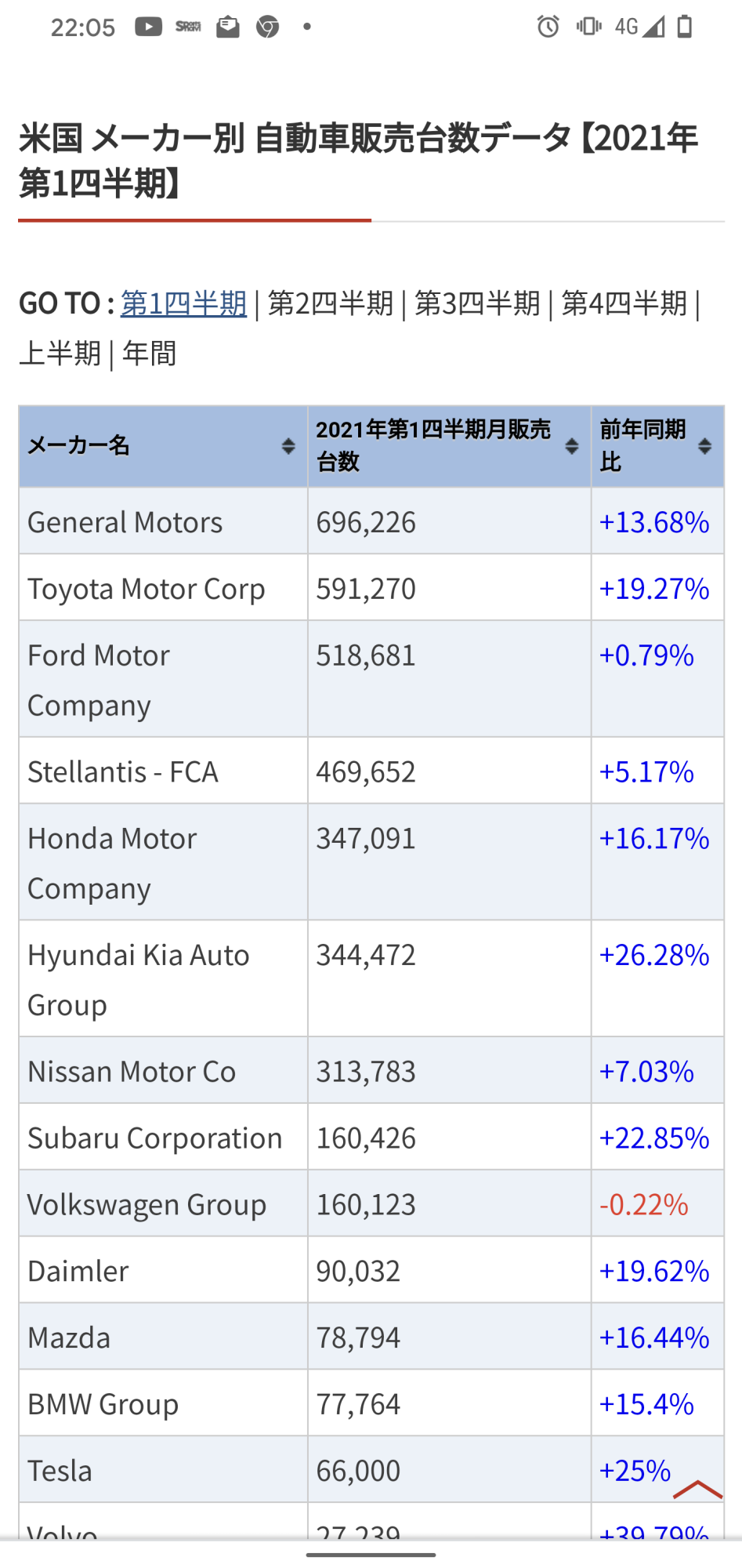Tap the vibrate mode status icon

click(588, 27)
